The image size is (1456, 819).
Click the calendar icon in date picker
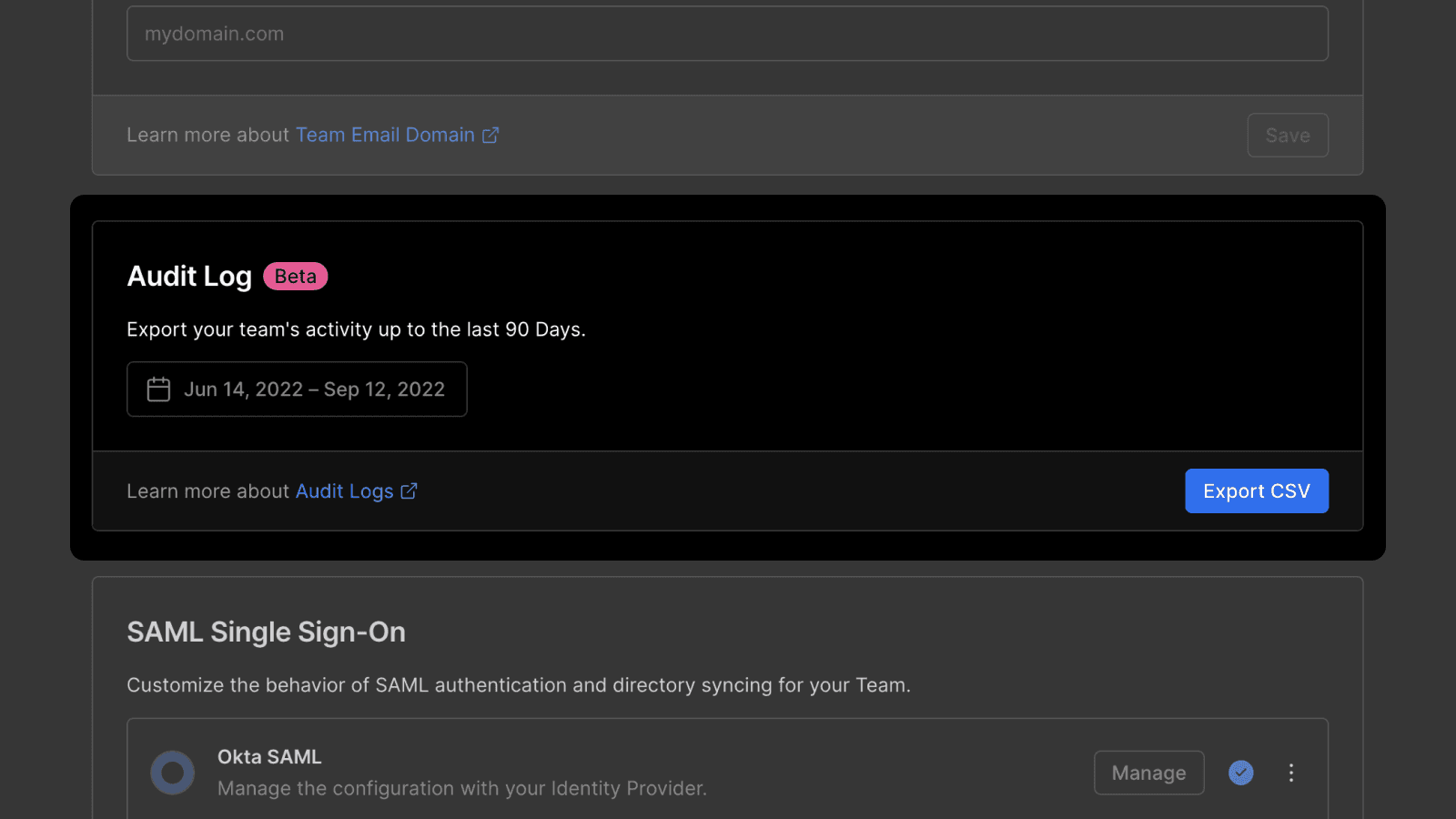158,389
